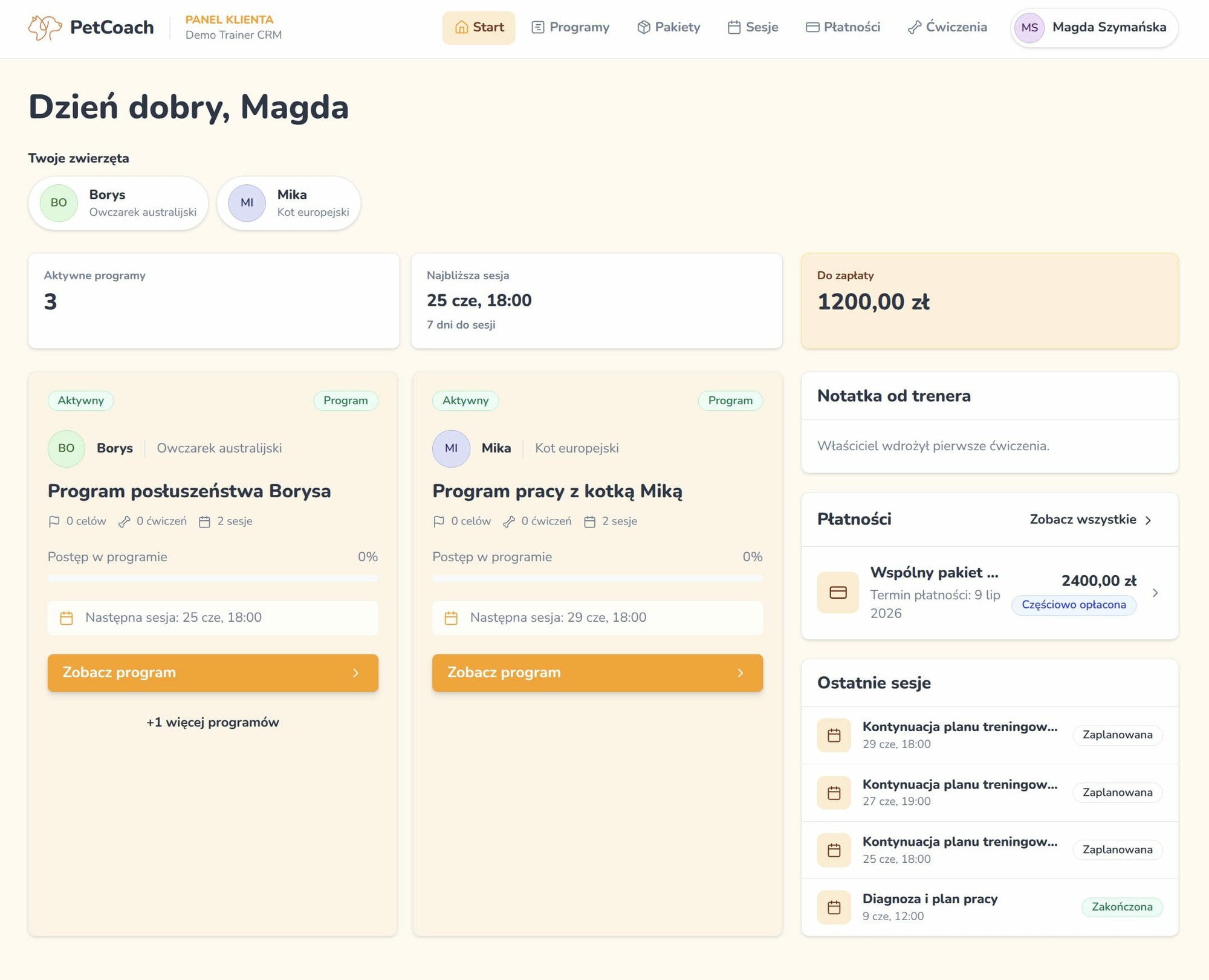
Task: Click the Ćwiczenia dumbbell icon in navigation
Action: pyautogui.click(x=915, y=27)
